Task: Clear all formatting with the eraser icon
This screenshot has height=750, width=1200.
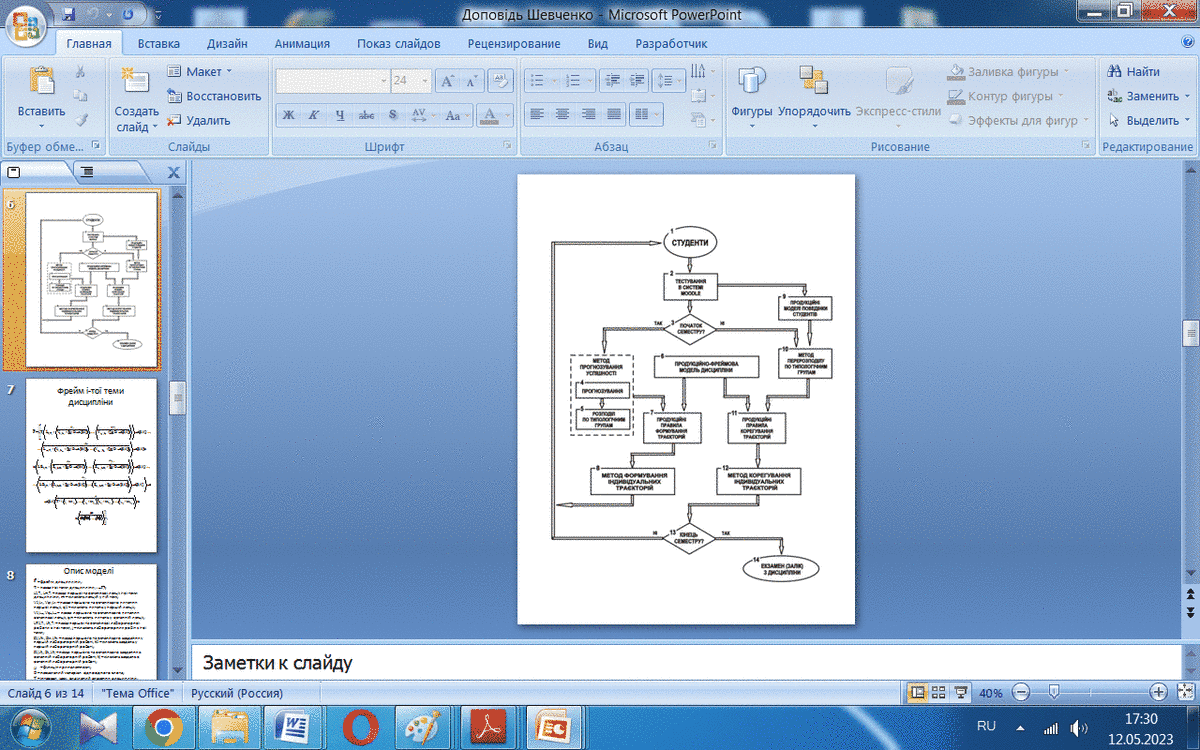Action: [499, 81]
